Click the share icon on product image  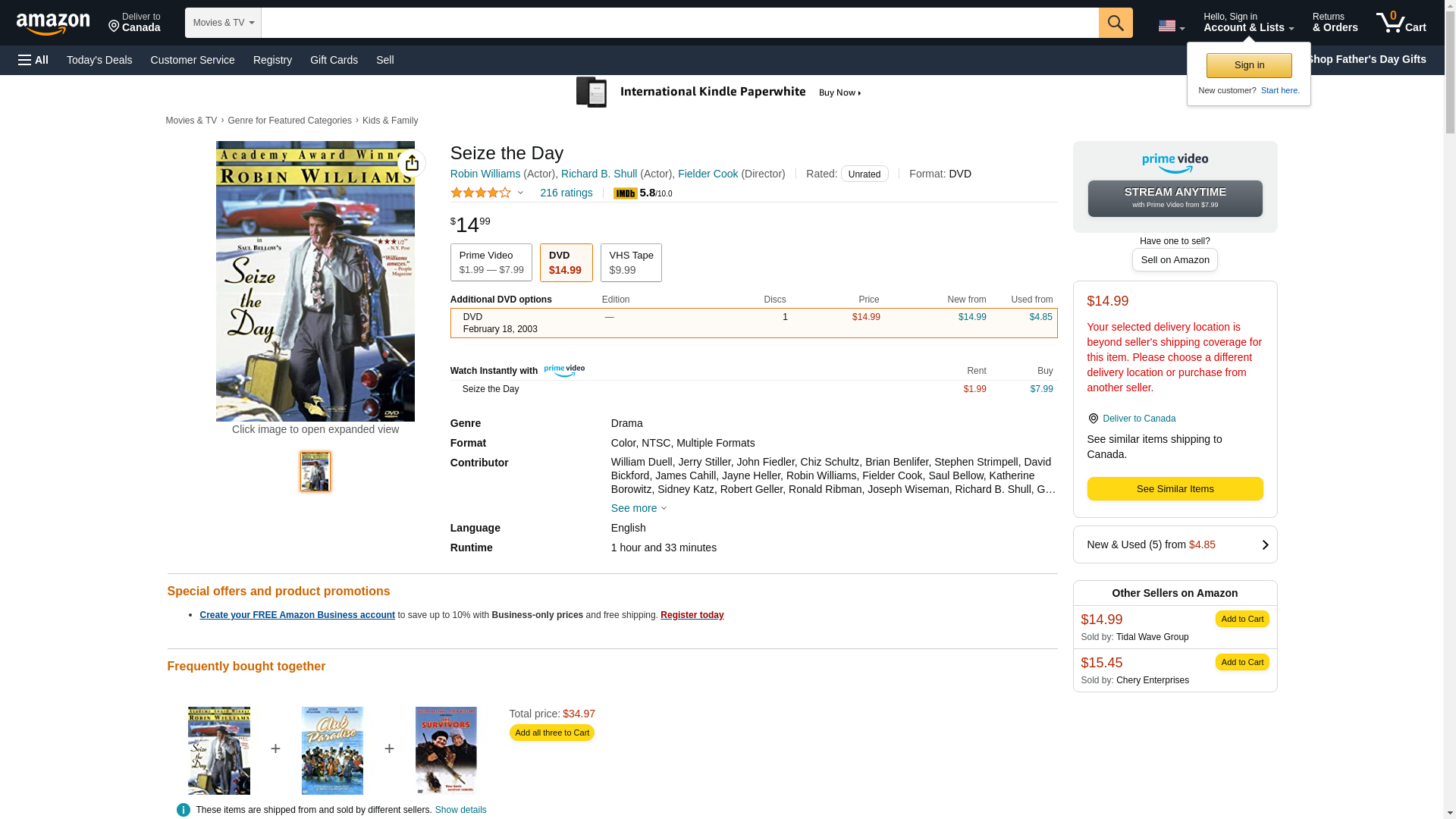pos(412,163)
